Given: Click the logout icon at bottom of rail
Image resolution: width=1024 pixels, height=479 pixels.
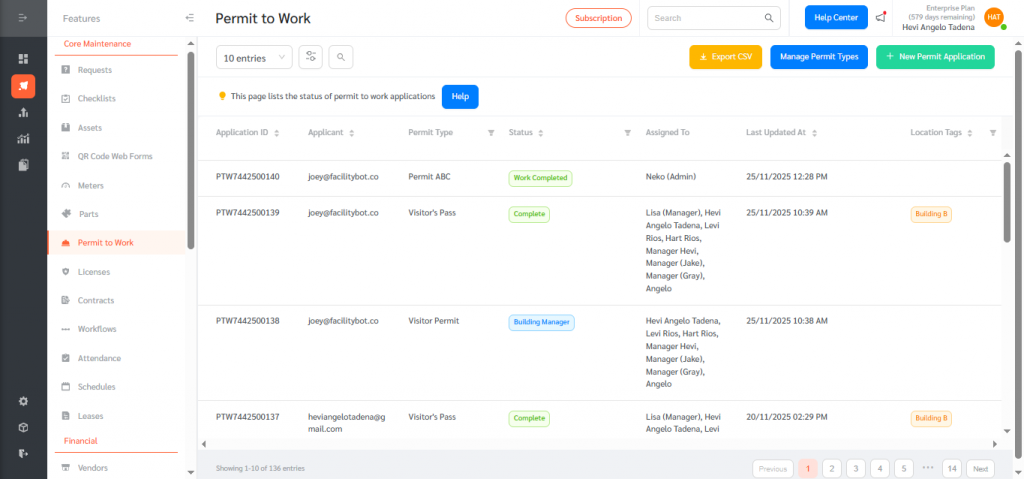Looking at the screenshot, I should 23,453.
